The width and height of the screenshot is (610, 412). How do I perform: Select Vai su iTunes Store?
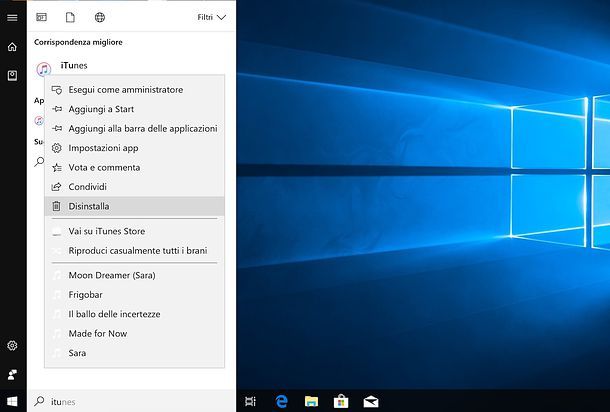point(134,231)
